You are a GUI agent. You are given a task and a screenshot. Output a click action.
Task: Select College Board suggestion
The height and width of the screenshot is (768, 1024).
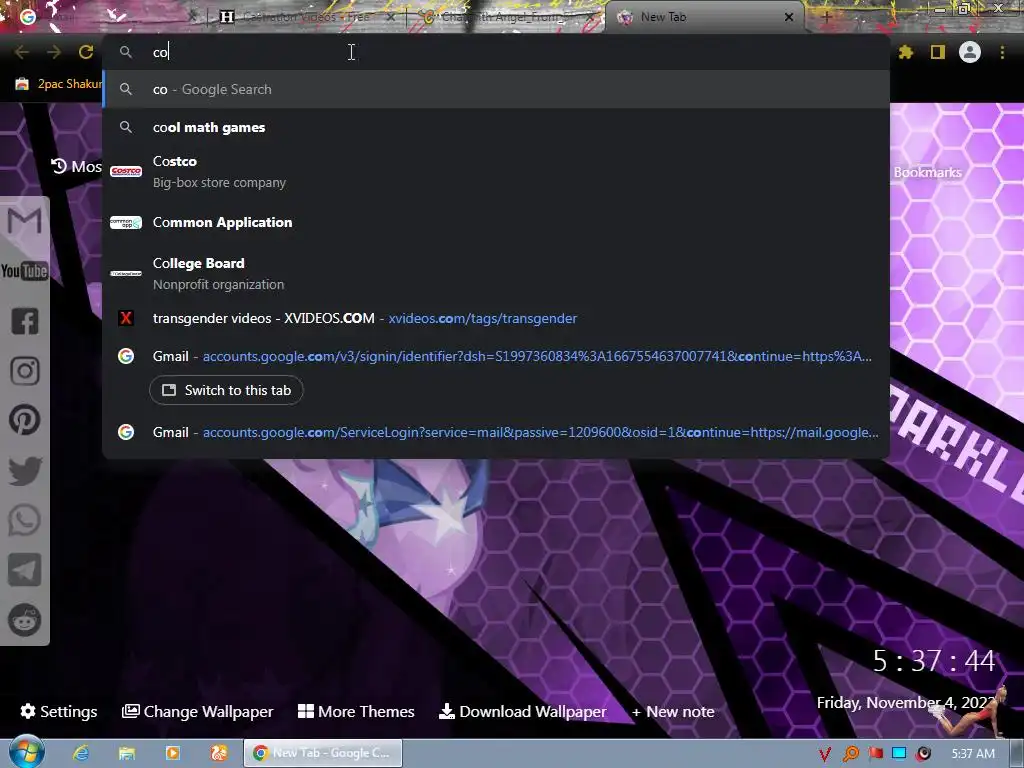click(496, 274)
